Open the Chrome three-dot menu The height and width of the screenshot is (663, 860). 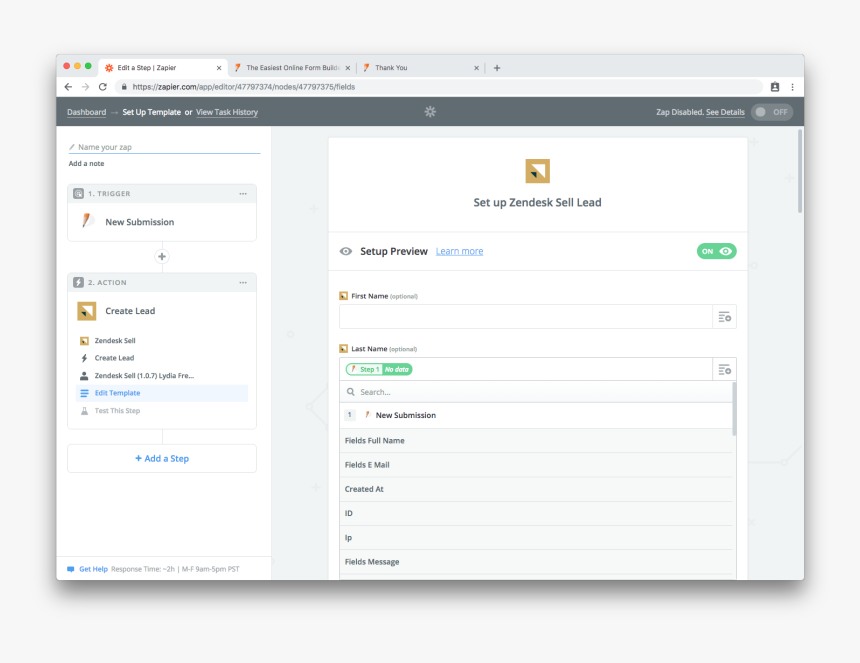tap(792, 87)
